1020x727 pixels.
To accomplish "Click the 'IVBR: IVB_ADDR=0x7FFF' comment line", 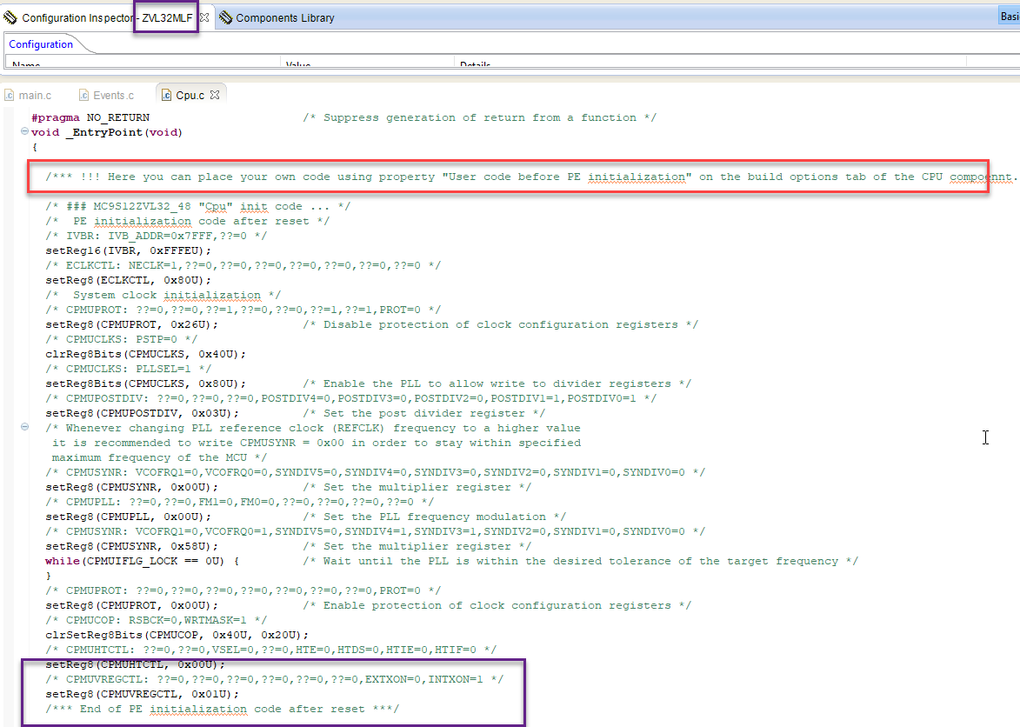I will point(156,236).
